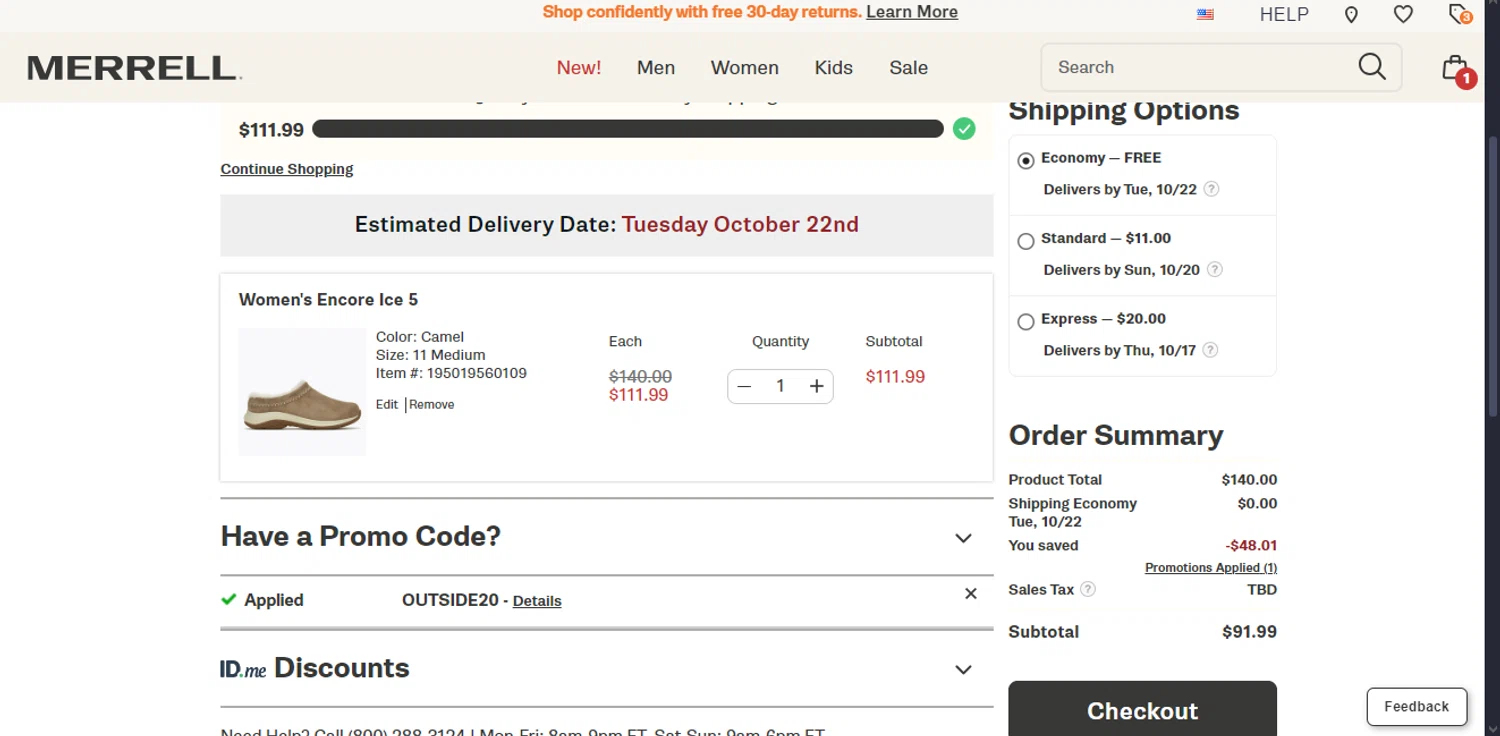Screen dimensions: 1500x736
Task: Click info icon beside Express delivery date
Action: (x=1210, y=350)
